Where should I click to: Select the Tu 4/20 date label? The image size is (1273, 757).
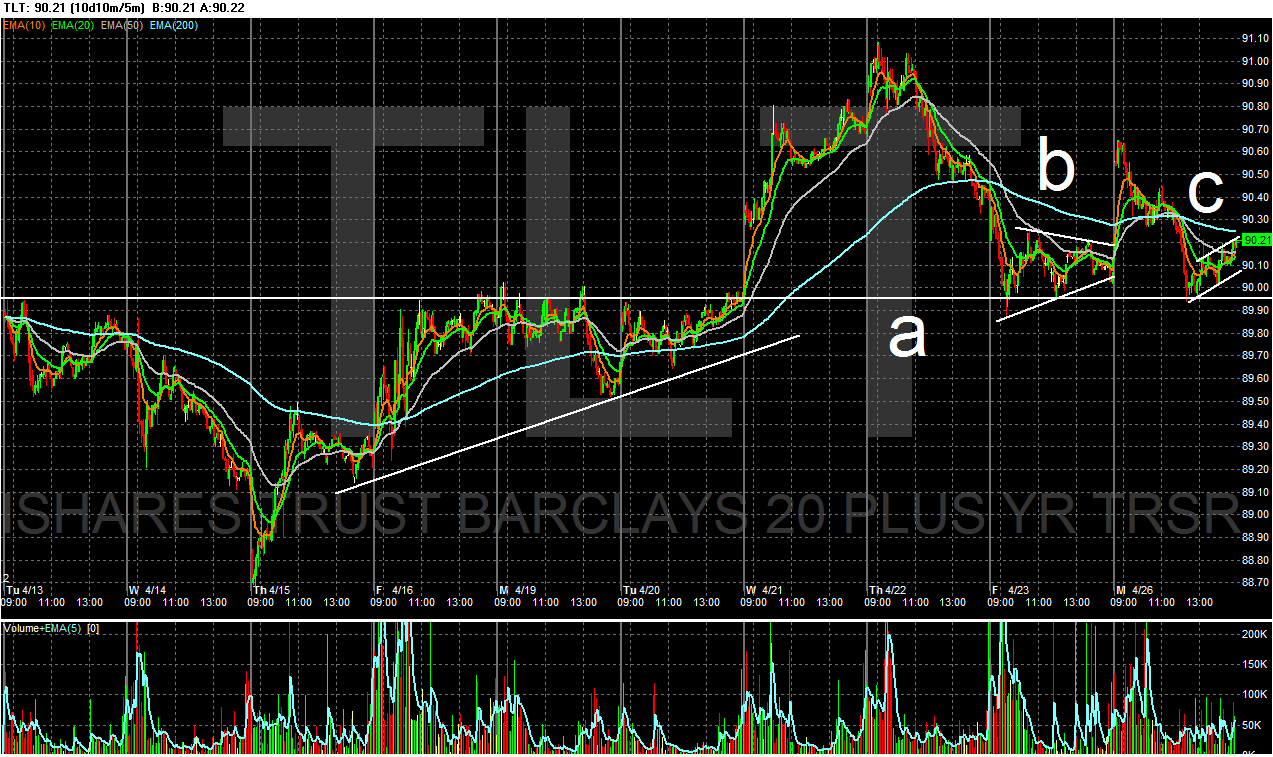coord(643,590)
